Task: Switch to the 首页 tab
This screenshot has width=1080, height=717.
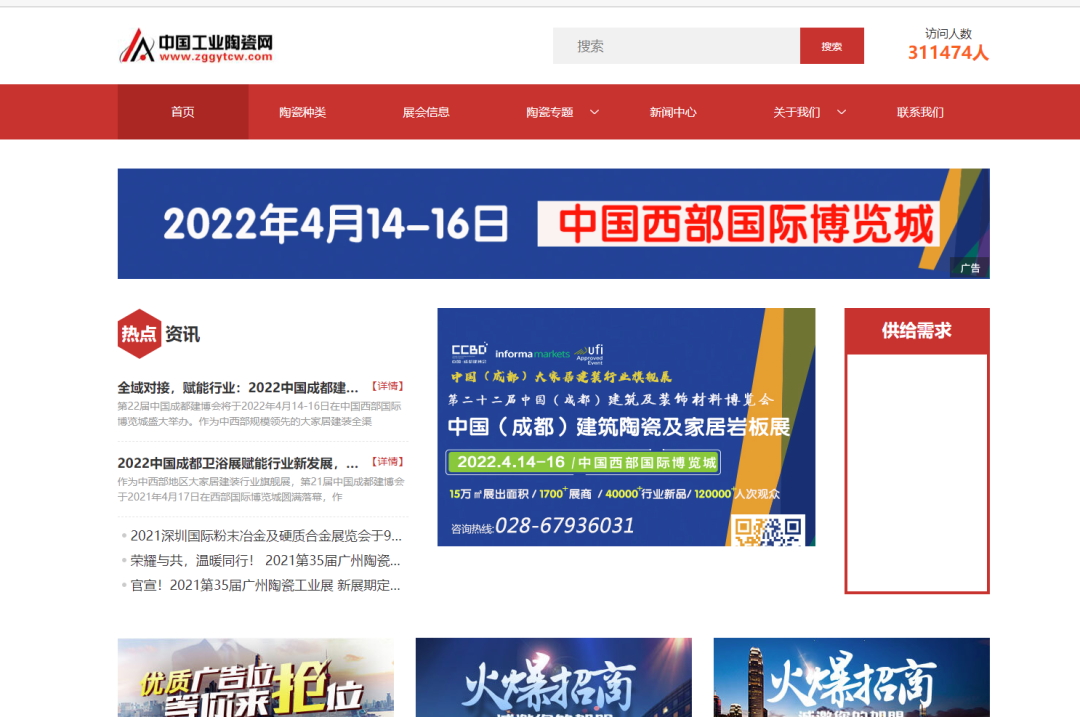Action: pos(182,112)
